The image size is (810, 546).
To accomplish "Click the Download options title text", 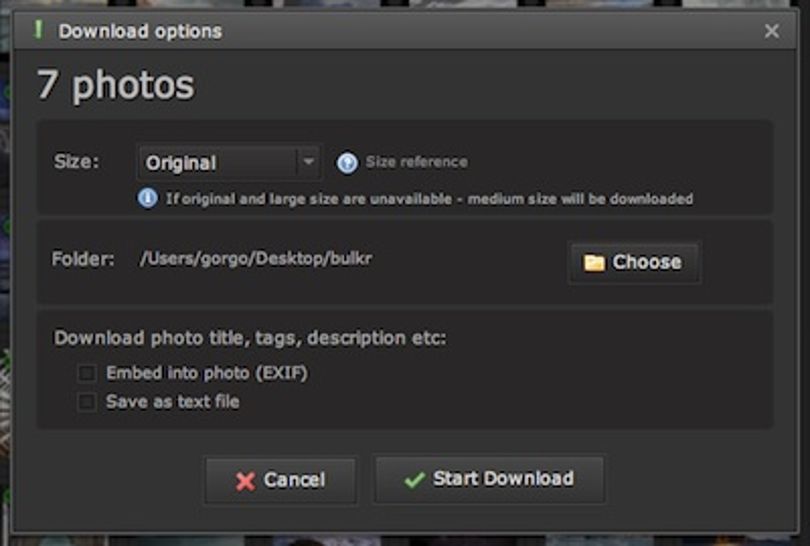I will tap(140, 31).
